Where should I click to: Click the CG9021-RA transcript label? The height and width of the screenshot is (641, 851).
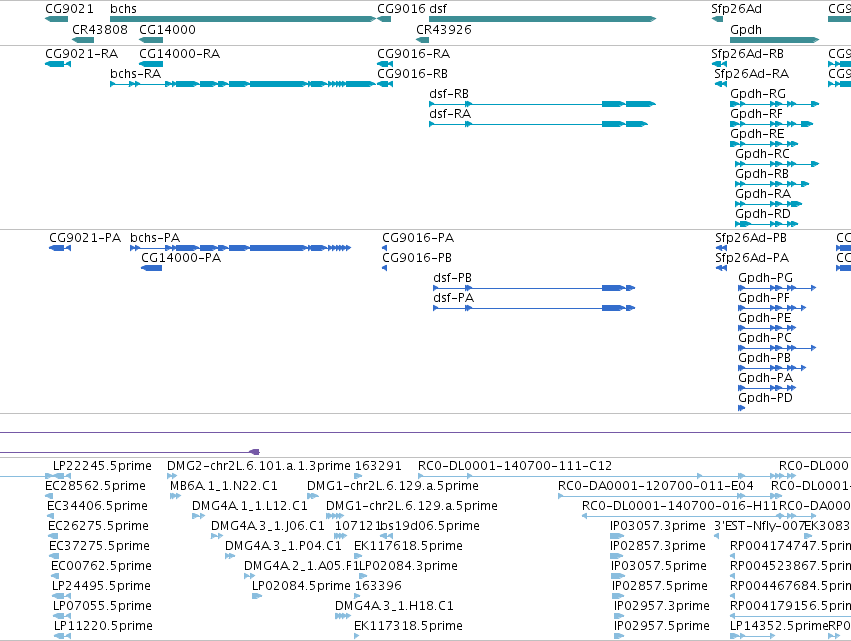pos(81,54)
